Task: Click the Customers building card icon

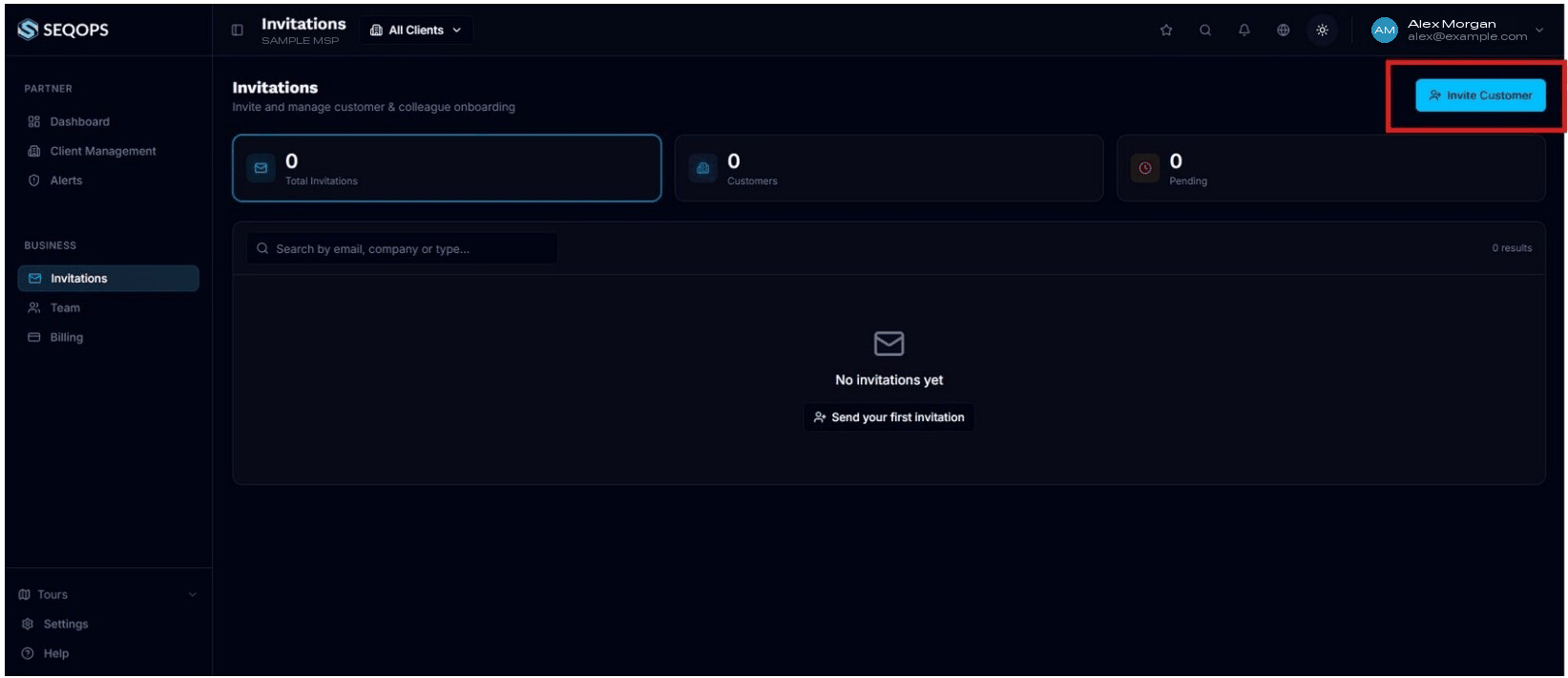Action: pos(703,168)
